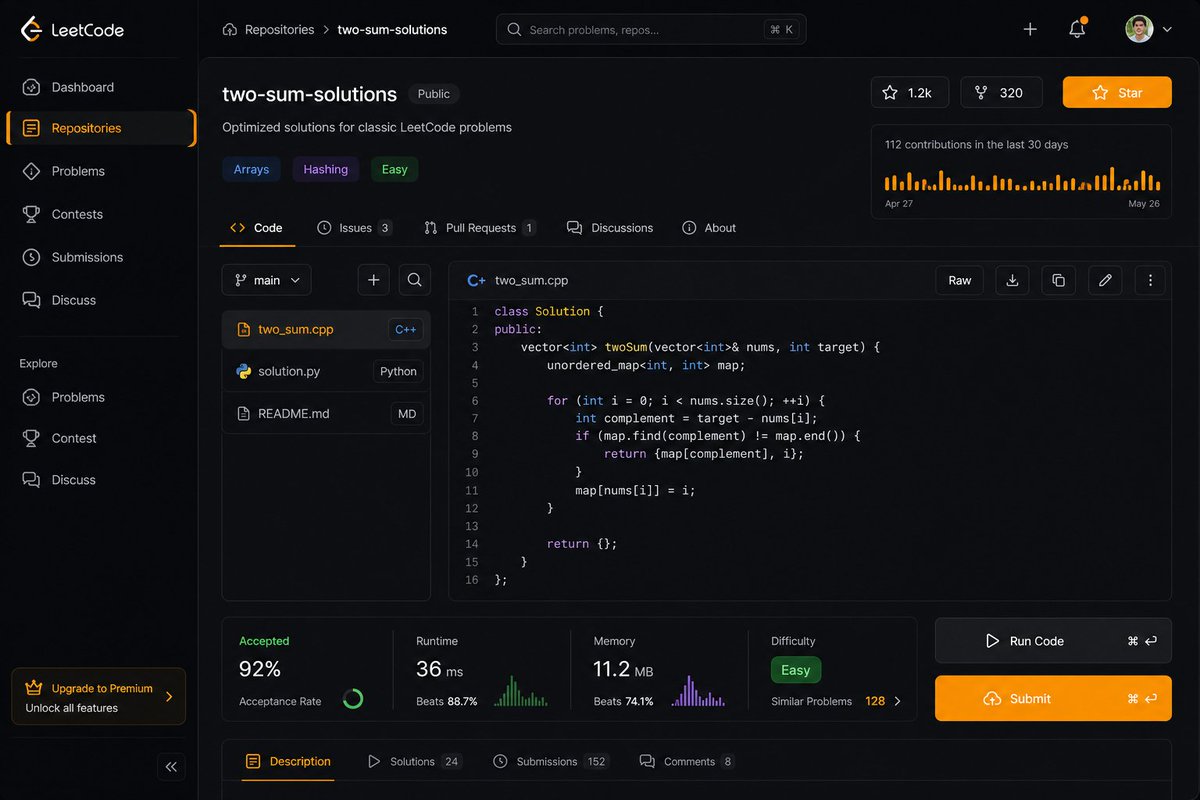Click the orange Submit button

tap(1053, 698)
